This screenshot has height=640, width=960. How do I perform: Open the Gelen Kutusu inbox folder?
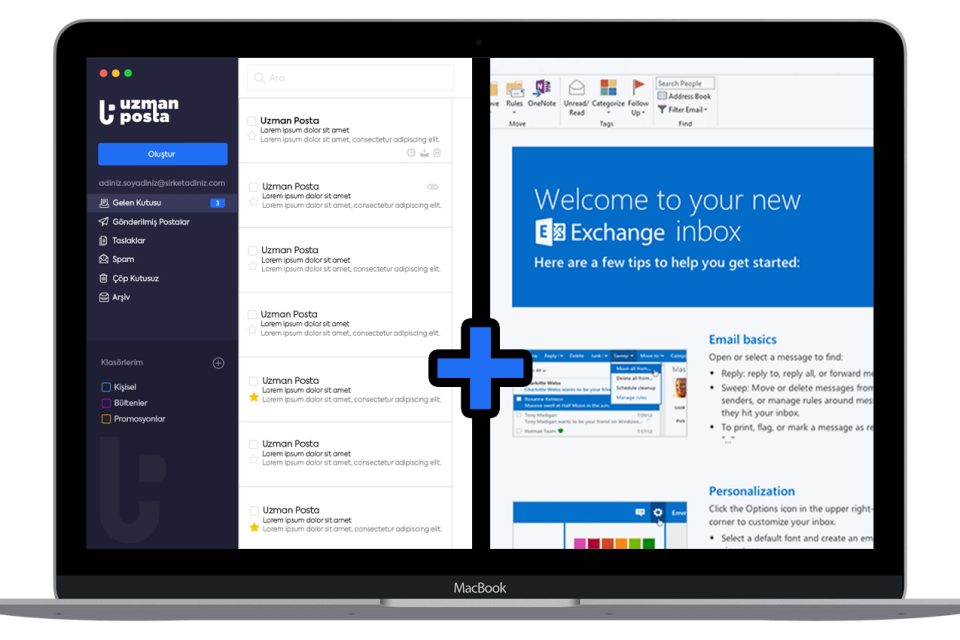click(162, 203)
